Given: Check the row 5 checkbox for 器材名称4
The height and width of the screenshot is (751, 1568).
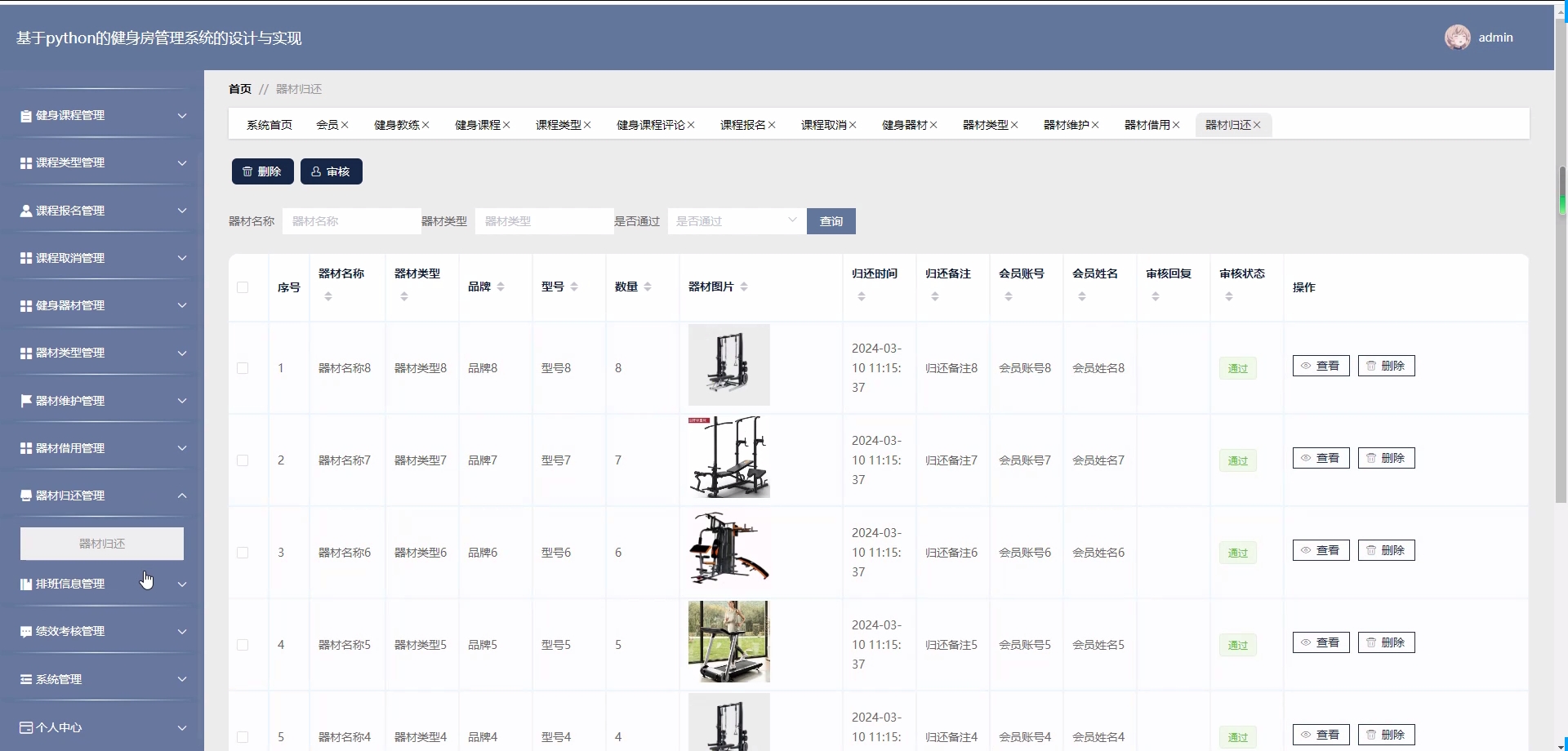Looking at the screenshot, I should tap(243, 737).
